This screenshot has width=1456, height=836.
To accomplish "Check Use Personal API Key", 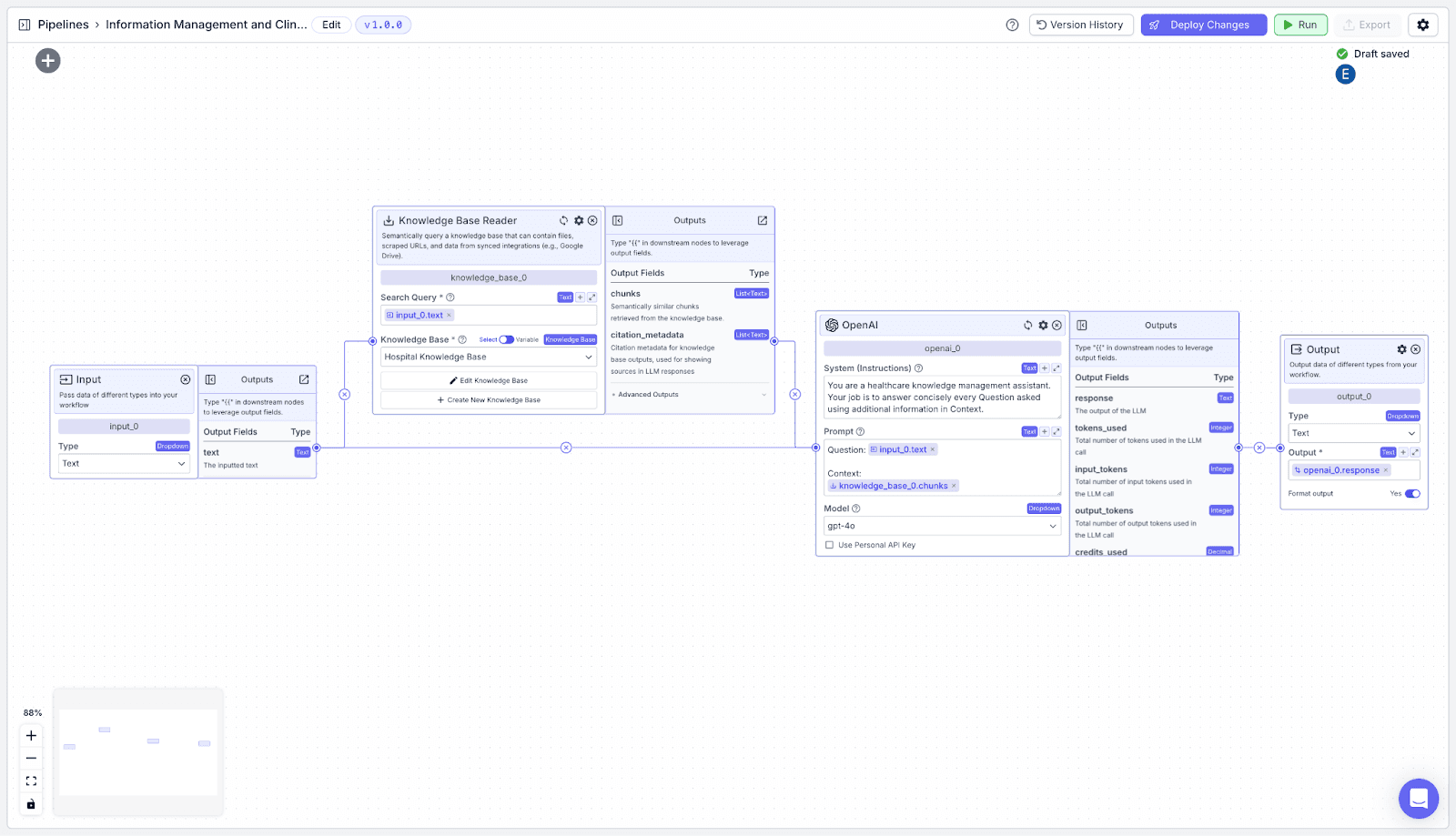I will (829, 545).
